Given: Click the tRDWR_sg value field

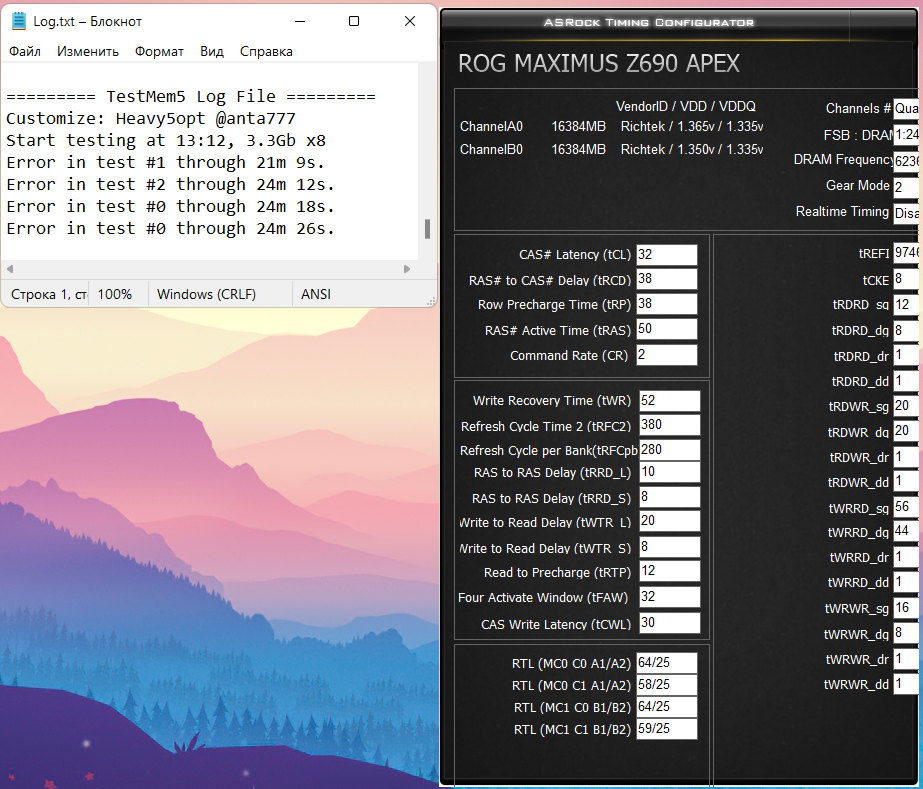Looking at the screenshot, I should [907, 406].
